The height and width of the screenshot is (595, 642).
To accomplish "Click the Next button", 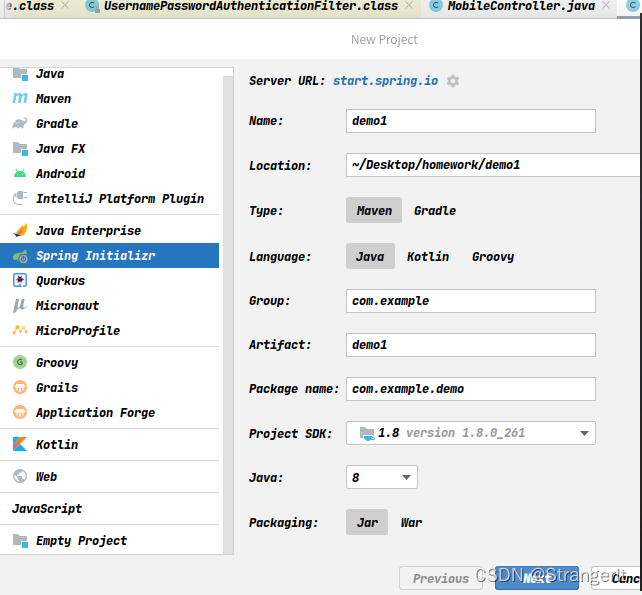I will pyautogui.click(x=537, y=578).
